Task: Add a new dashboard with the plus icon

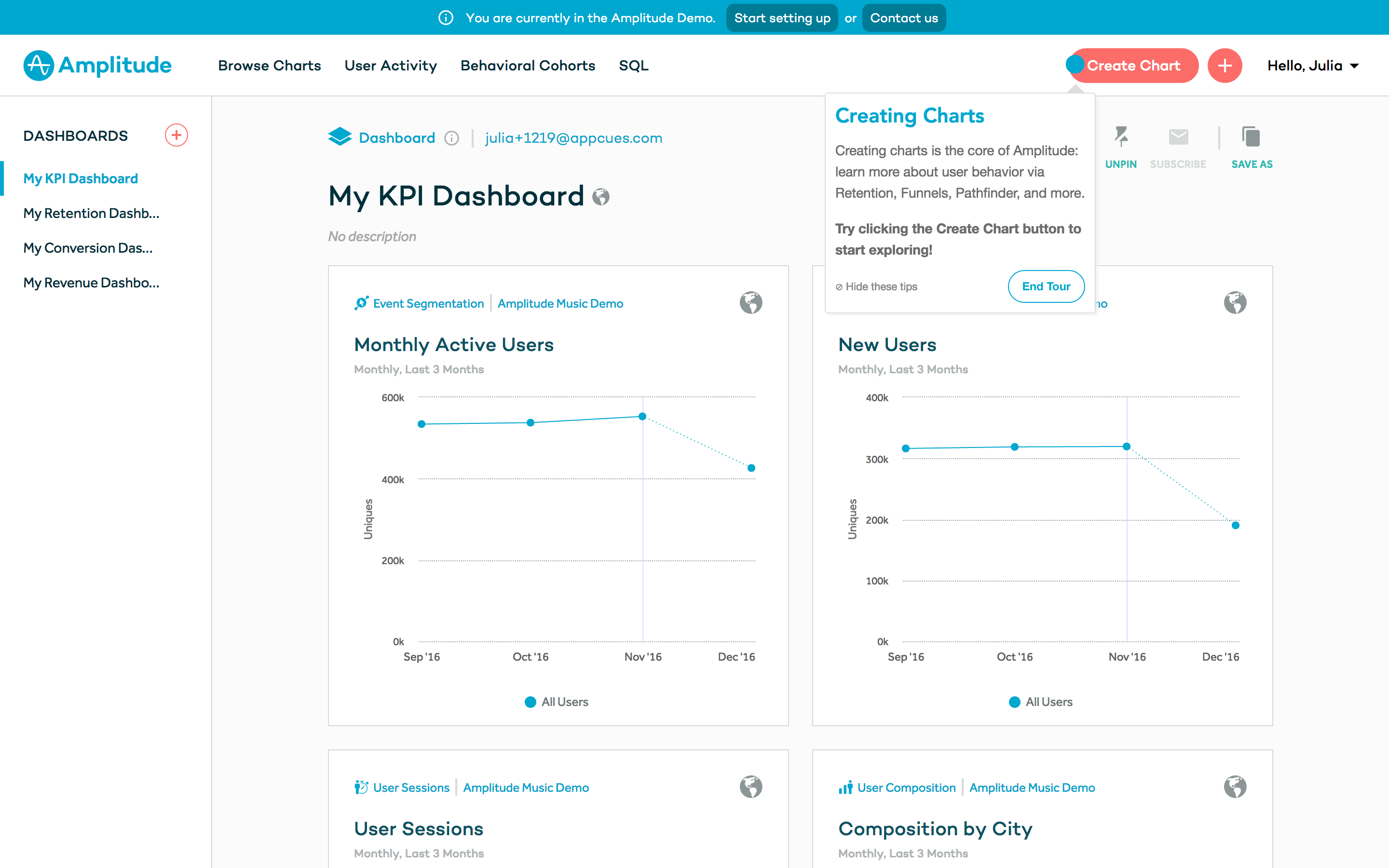Action: tap(176, 136)
